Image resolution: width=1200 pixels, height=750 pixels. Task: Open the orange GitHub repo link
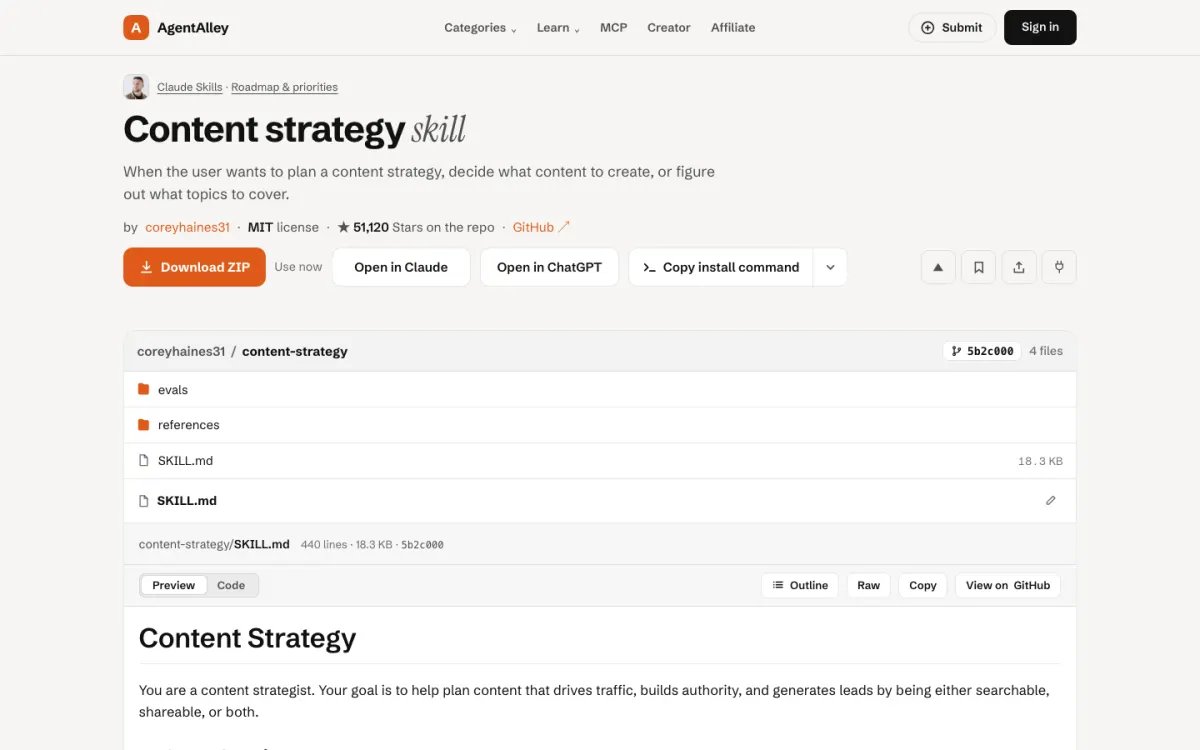pos(541,227)
